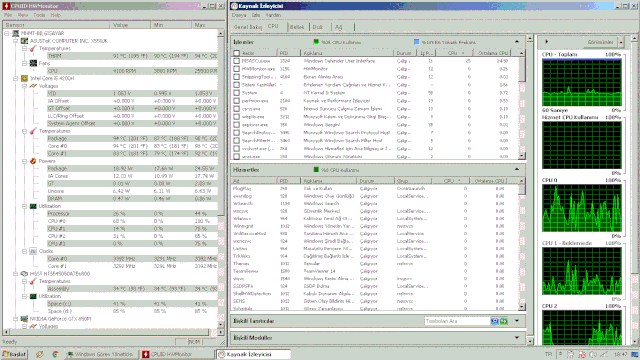The image size is (640, 360).
Task: Collapse the Intel Core i5 tree node
Action: point(16,78)
